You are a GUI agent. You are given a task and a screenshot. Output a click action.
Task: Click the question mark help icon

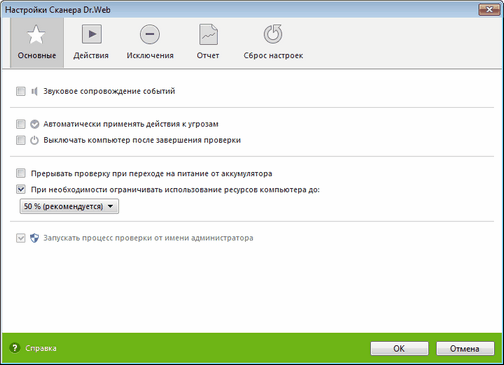click(x=14, y=348)
